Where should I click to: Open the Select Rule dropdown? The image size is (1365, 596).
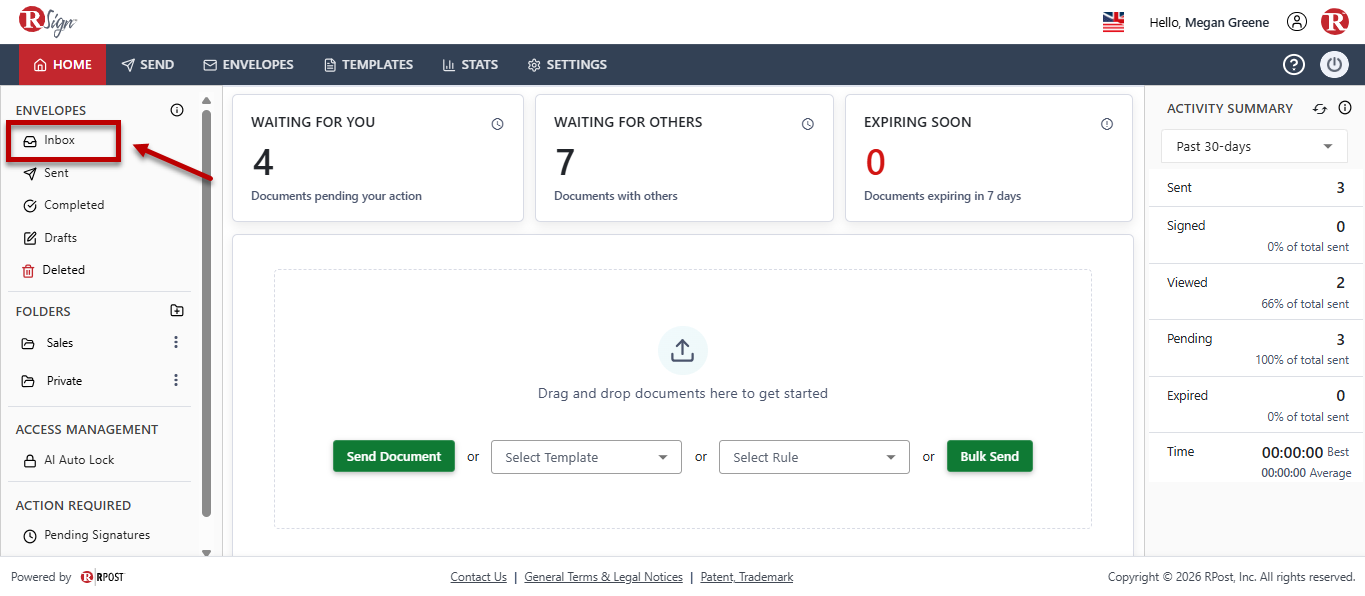tap(814, 457)
